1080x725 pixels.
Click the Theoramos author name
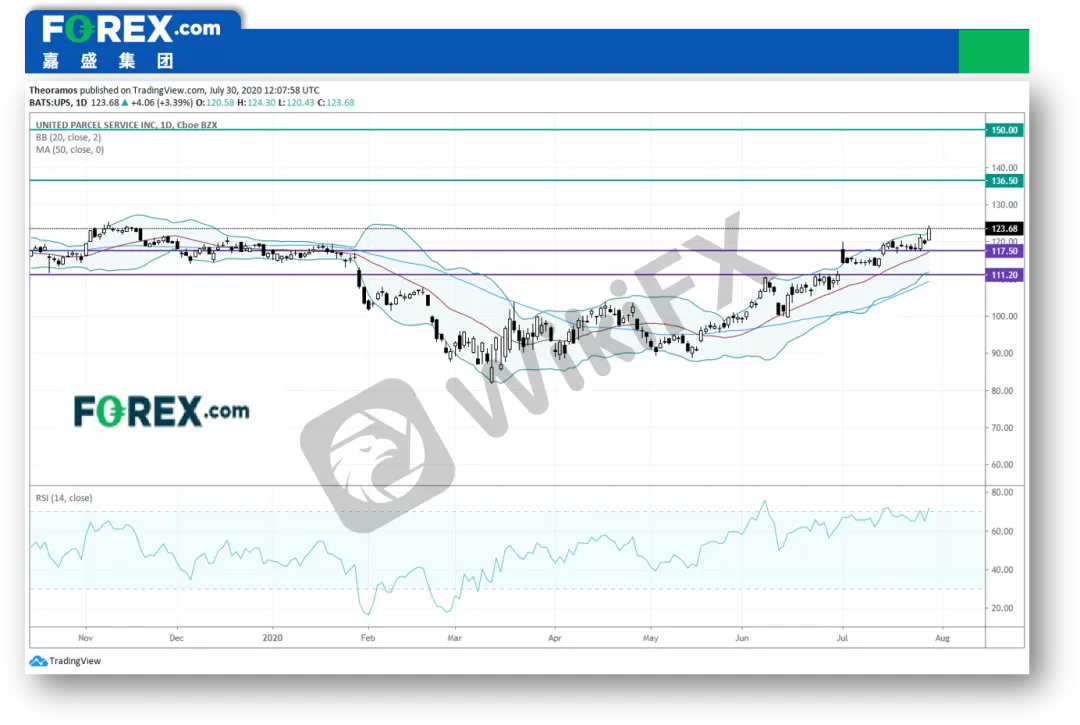click(53, 90)
